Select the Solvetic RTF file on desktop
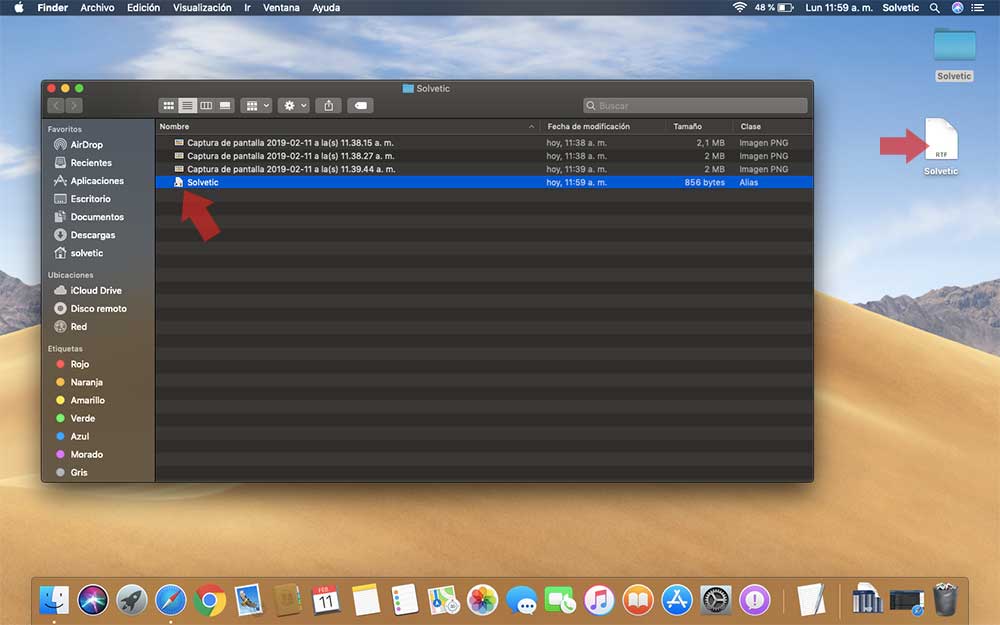1000x625 pixels. (941, 147)
